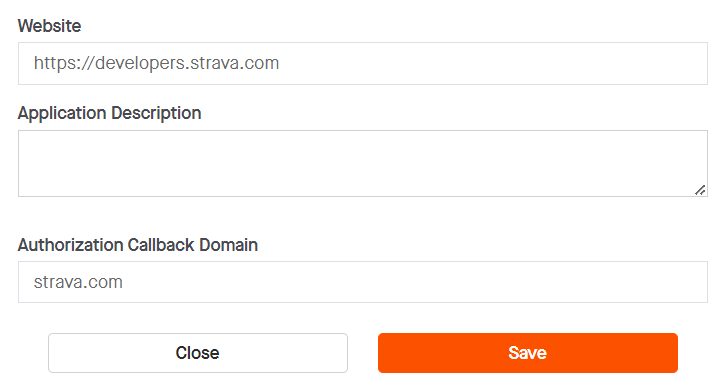Click the Website label
This screenshot has height=387, width=724.
(x=49, y=26)
